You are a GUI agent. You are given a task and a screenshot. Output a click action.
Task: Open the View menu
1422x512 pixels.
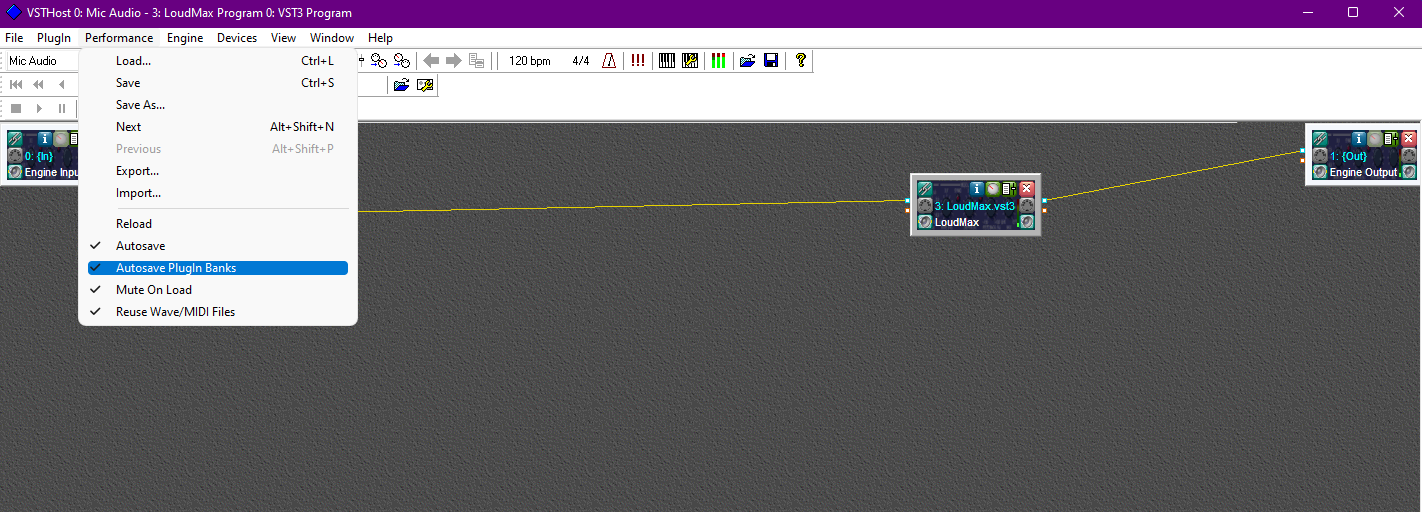click(284, 38)
